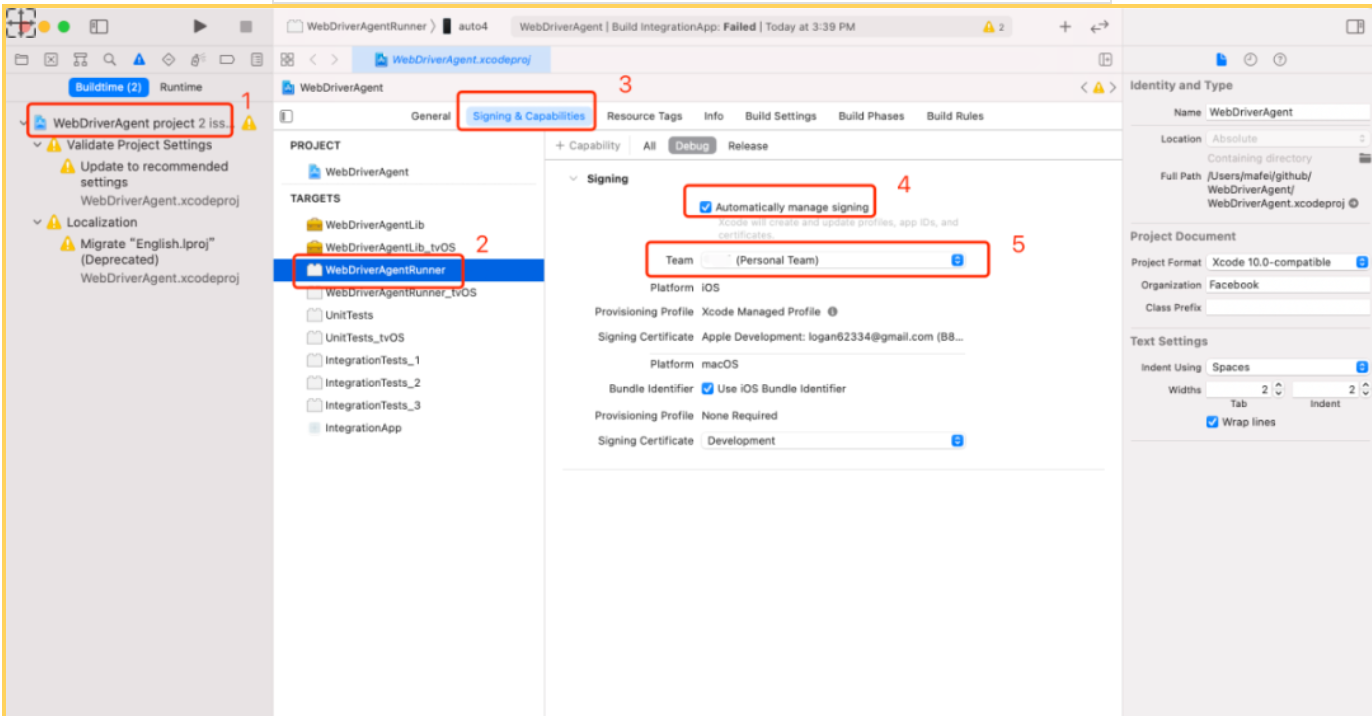
Task: Switch to the Build Settings tab
Action: click(780, 115)
